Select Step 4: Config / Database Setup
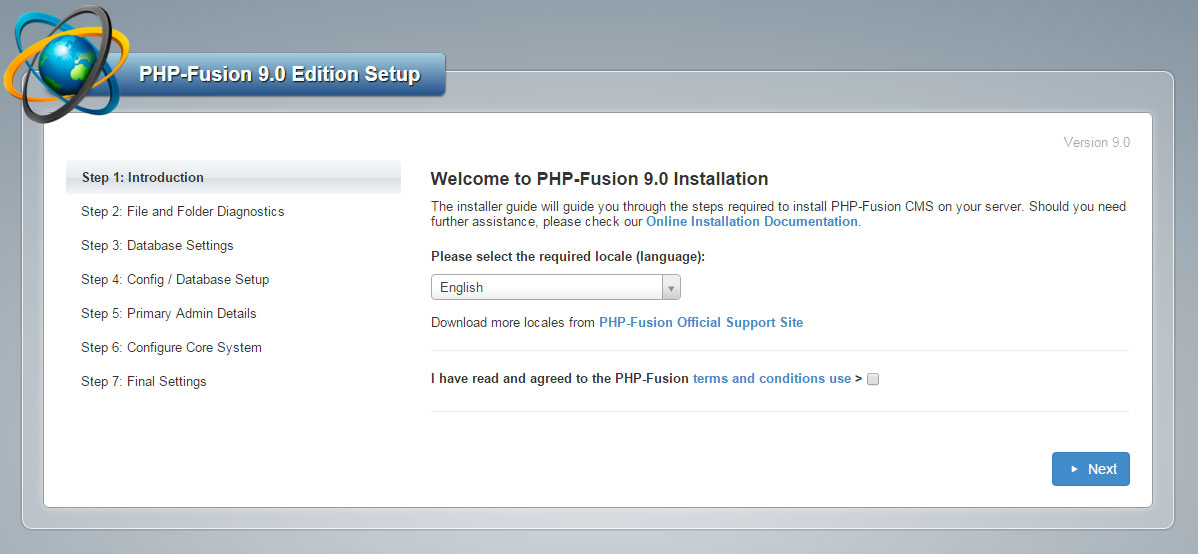 (175, 280)
